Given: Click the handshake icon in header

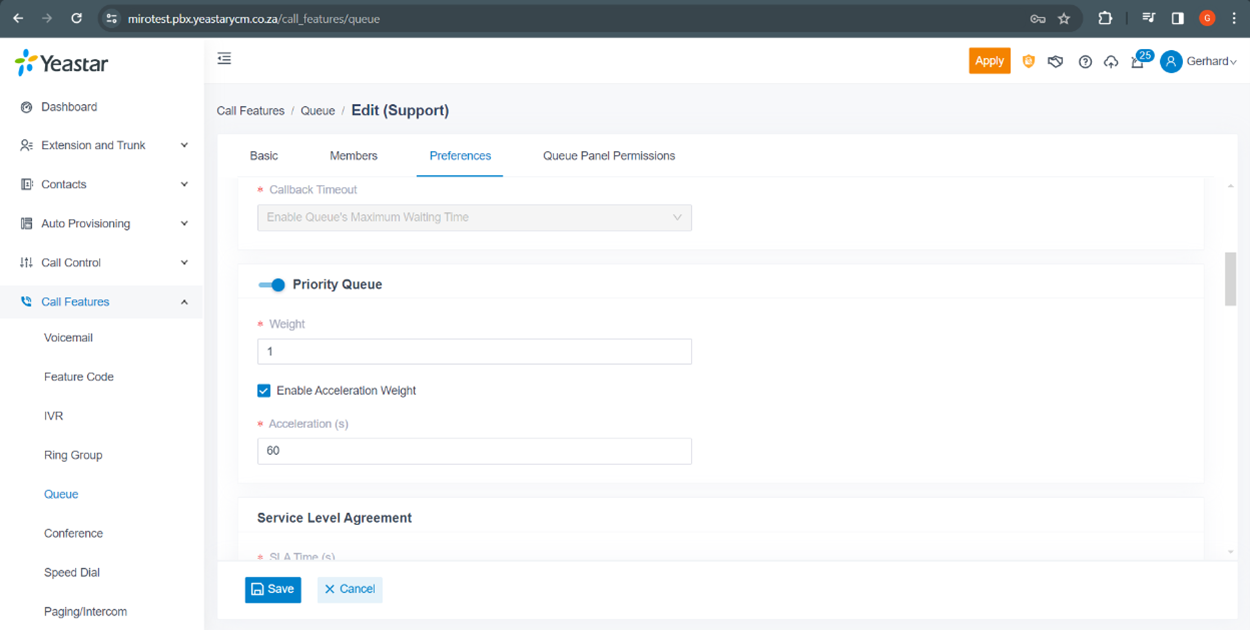Looking at the screenshot, I should tap(1055, 61).
